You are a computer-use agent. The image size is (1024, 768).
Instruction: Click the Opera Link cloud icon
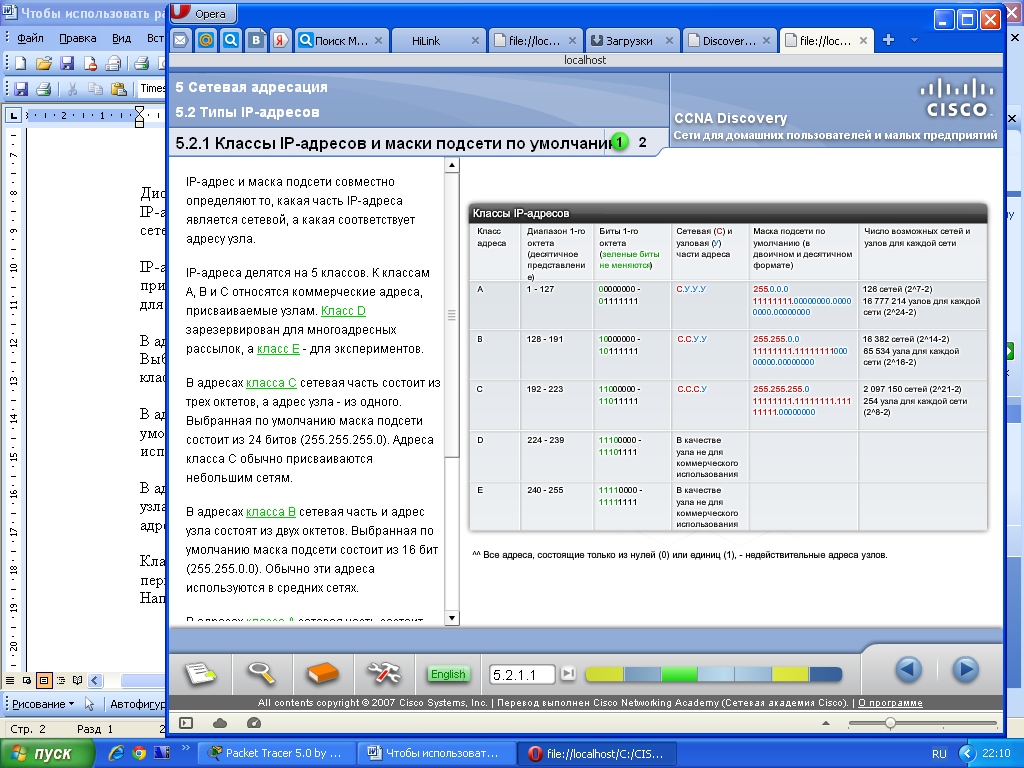click(220, 723)
